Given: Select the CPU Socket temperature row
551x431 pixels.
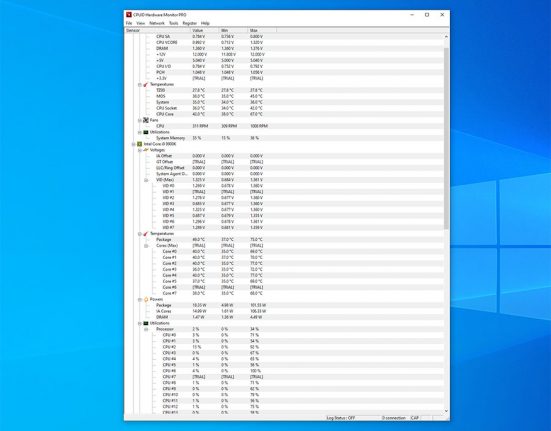Looking at the screenshot, I should [x=285, y=108].
